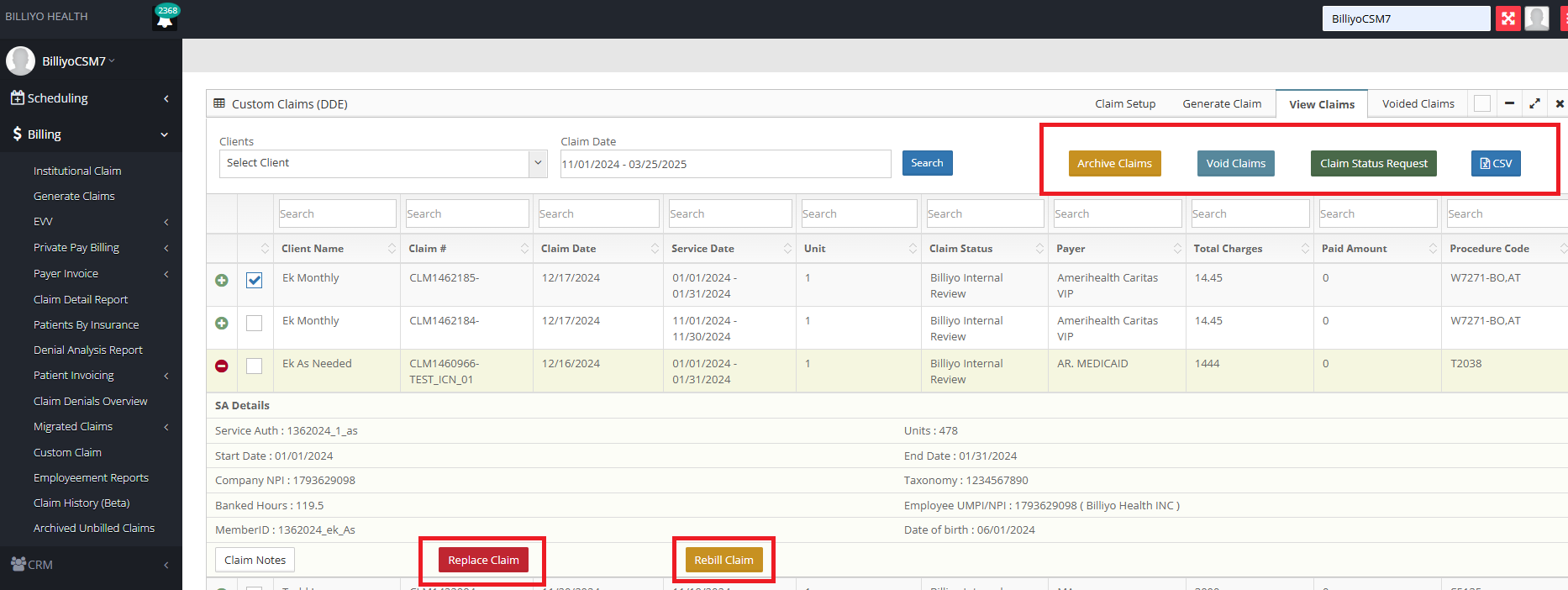Open the BilliyoCSM7 user dropdown caret

(112, 61)
